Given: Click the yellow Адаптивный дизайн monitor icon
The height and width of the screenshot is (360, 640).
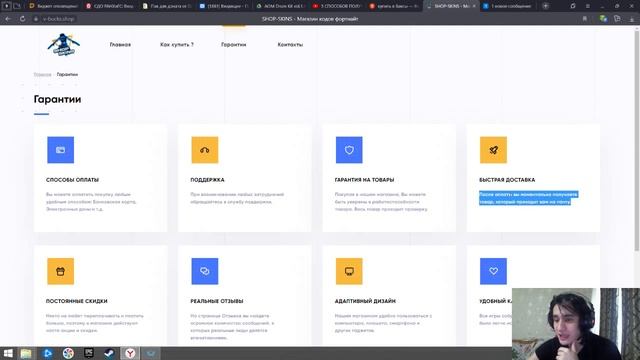Looking at the screenshot, I should coord(349,271).
